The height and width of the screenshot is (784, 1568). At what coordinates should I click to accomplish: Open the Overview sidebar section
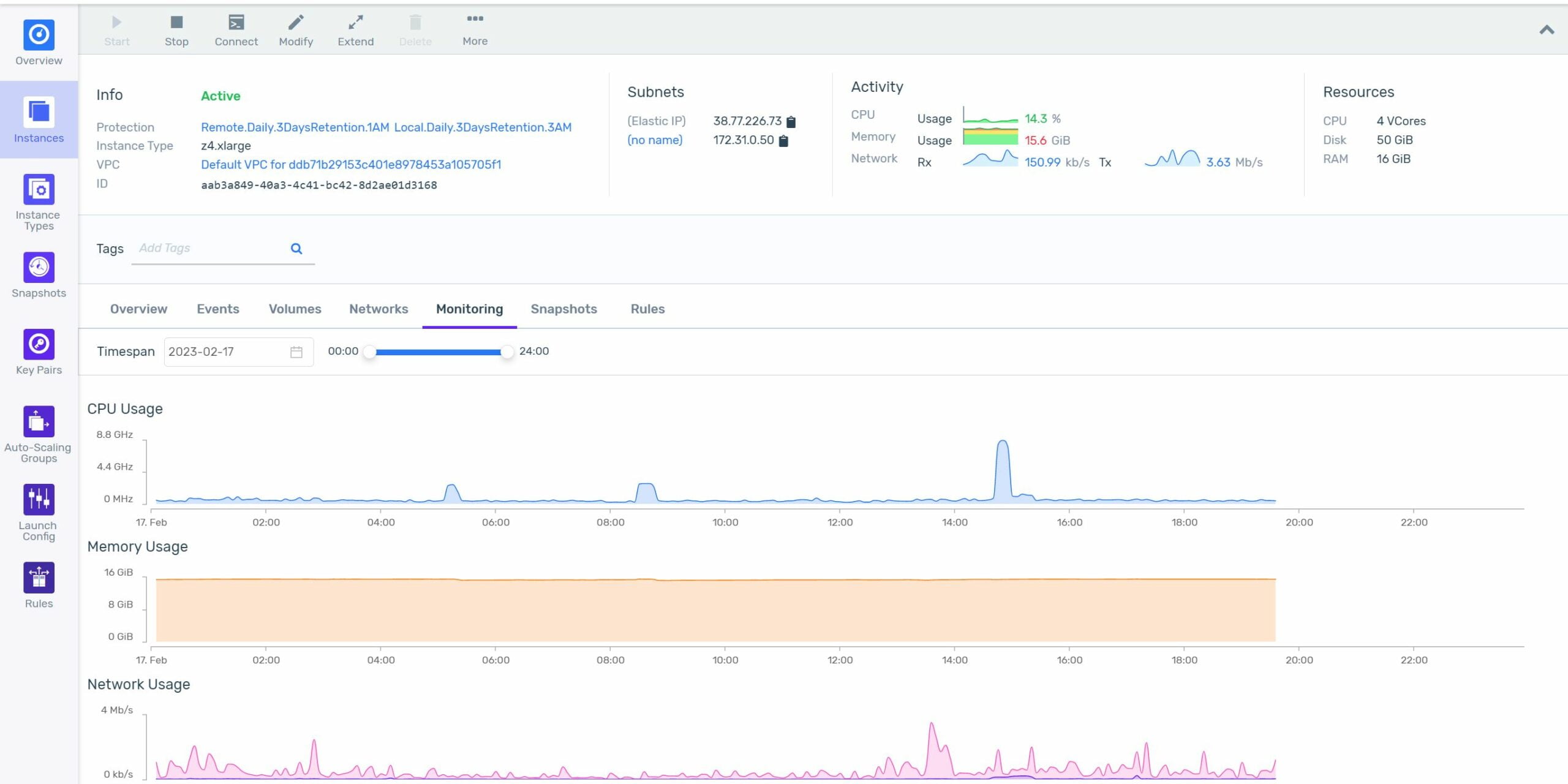tap(39, 43)
